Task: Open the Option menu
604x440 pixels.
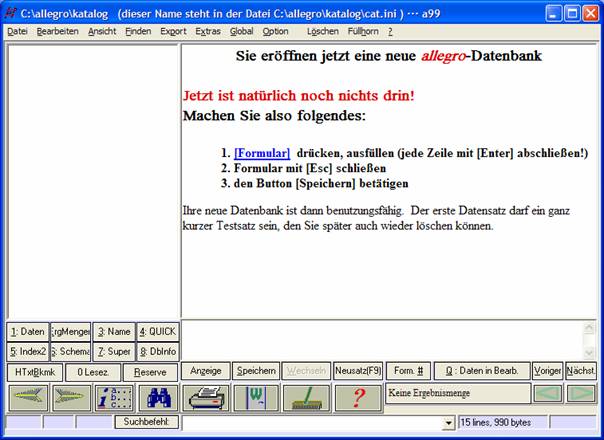Action: (x=275, y=32)
